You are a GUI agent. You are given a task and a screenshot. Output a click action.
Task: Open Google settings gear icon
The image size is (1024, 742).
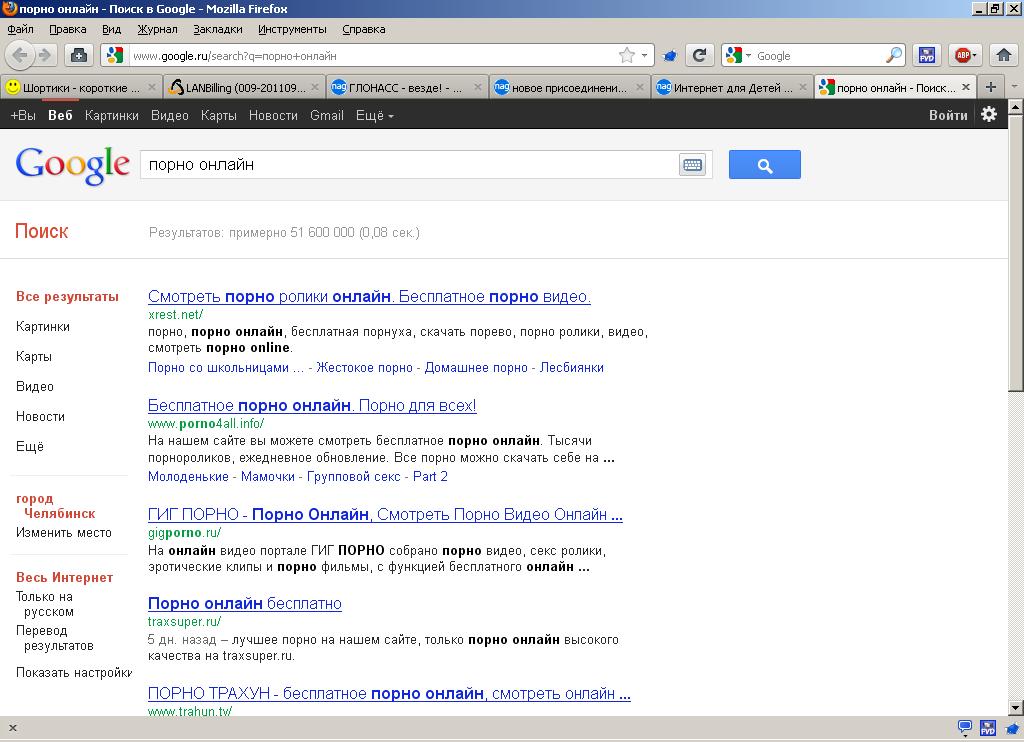coord(989,114)
